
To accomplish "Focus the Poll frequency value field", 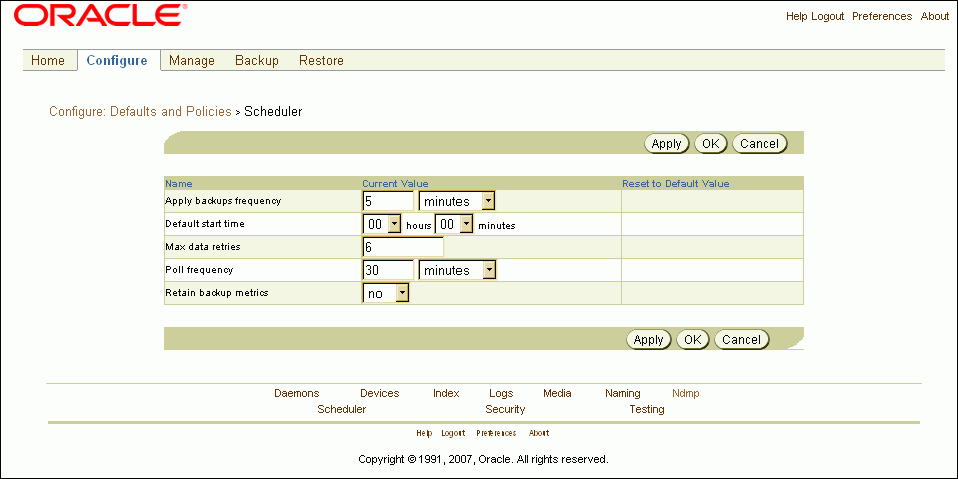I will coord(388,270).
